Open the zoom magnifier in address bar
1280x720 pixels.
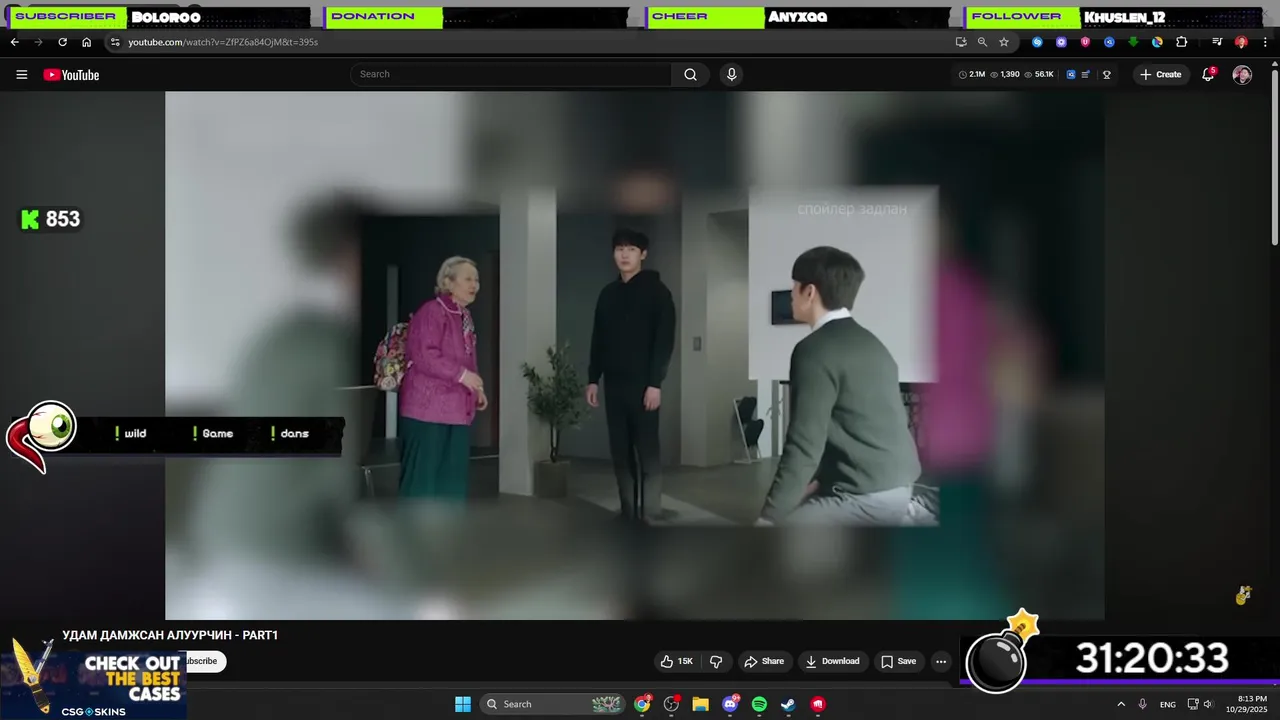coord(982,42)
